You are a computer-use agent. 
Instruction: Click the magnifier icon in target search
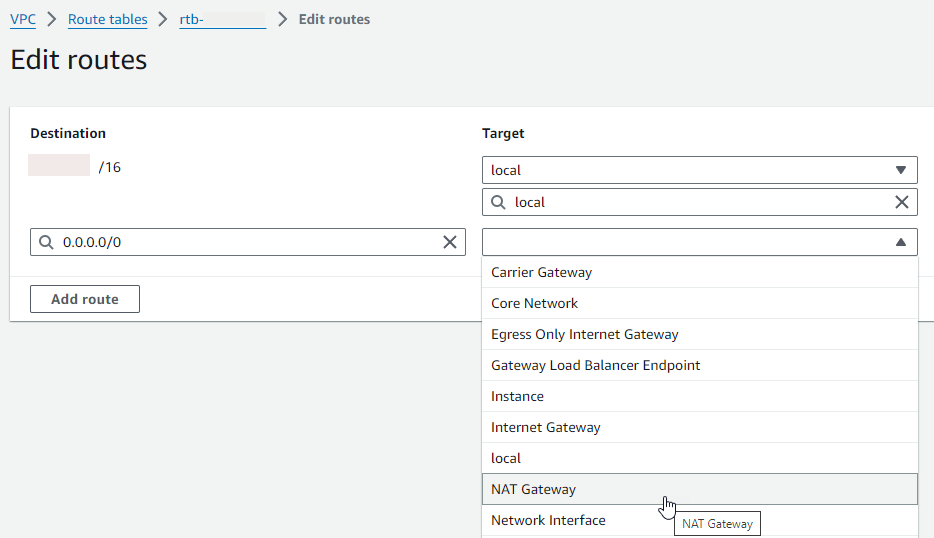click(498, 202)
